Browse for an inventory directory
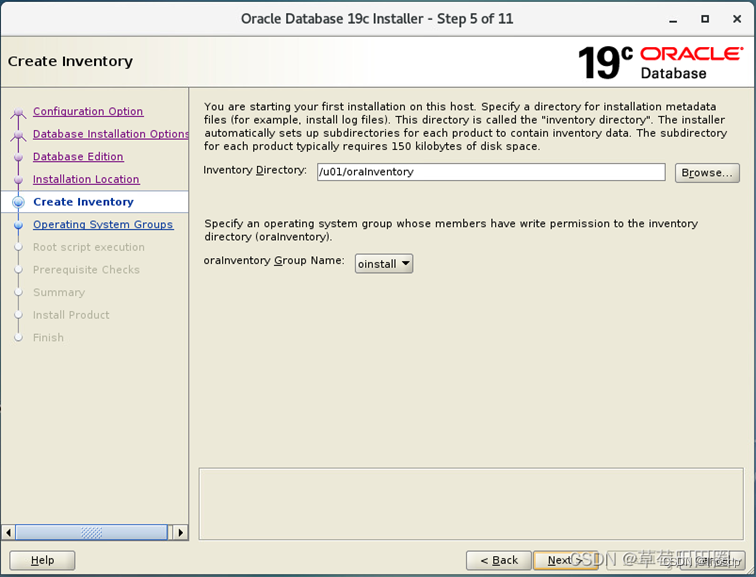Viewport: 756px width, 577px height. pos(707,173)
